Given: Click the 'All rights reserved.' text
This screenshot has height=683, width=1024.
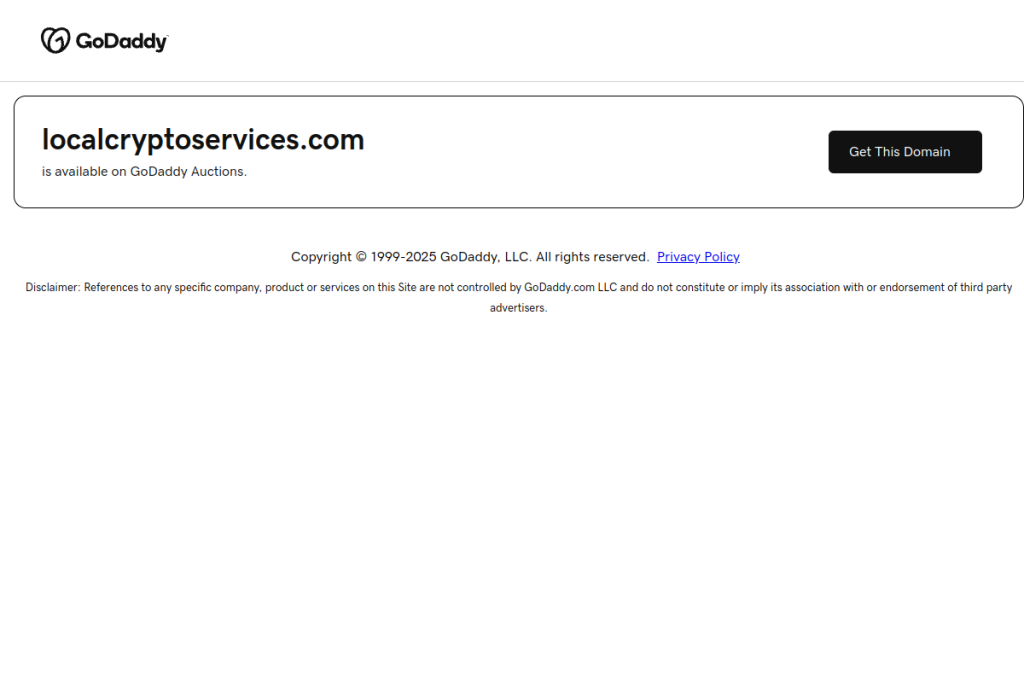Looking at the screenshot, I should tap(592, 257).
